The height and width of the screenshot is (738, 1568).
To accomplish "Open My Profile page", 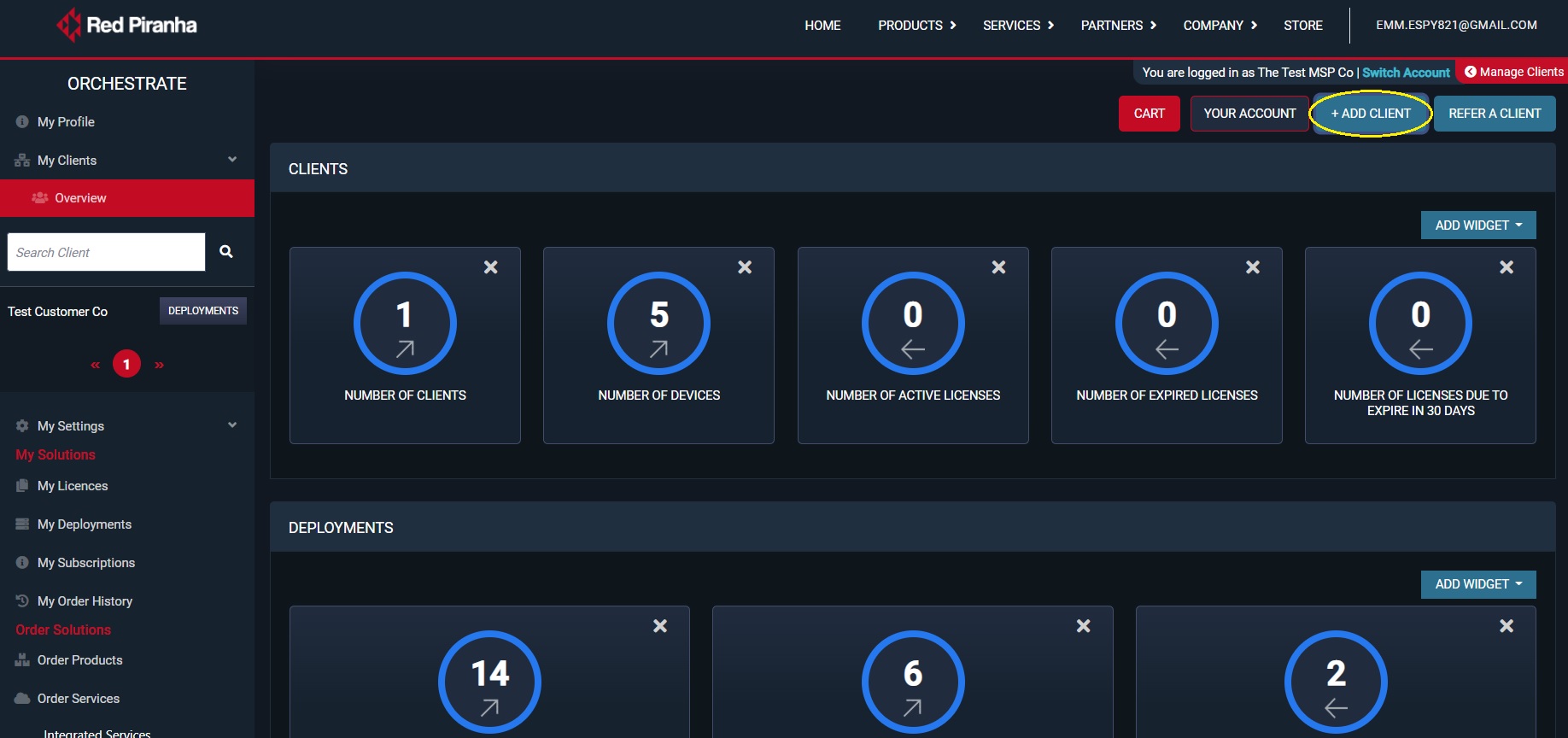I will [x=66, y=122].
